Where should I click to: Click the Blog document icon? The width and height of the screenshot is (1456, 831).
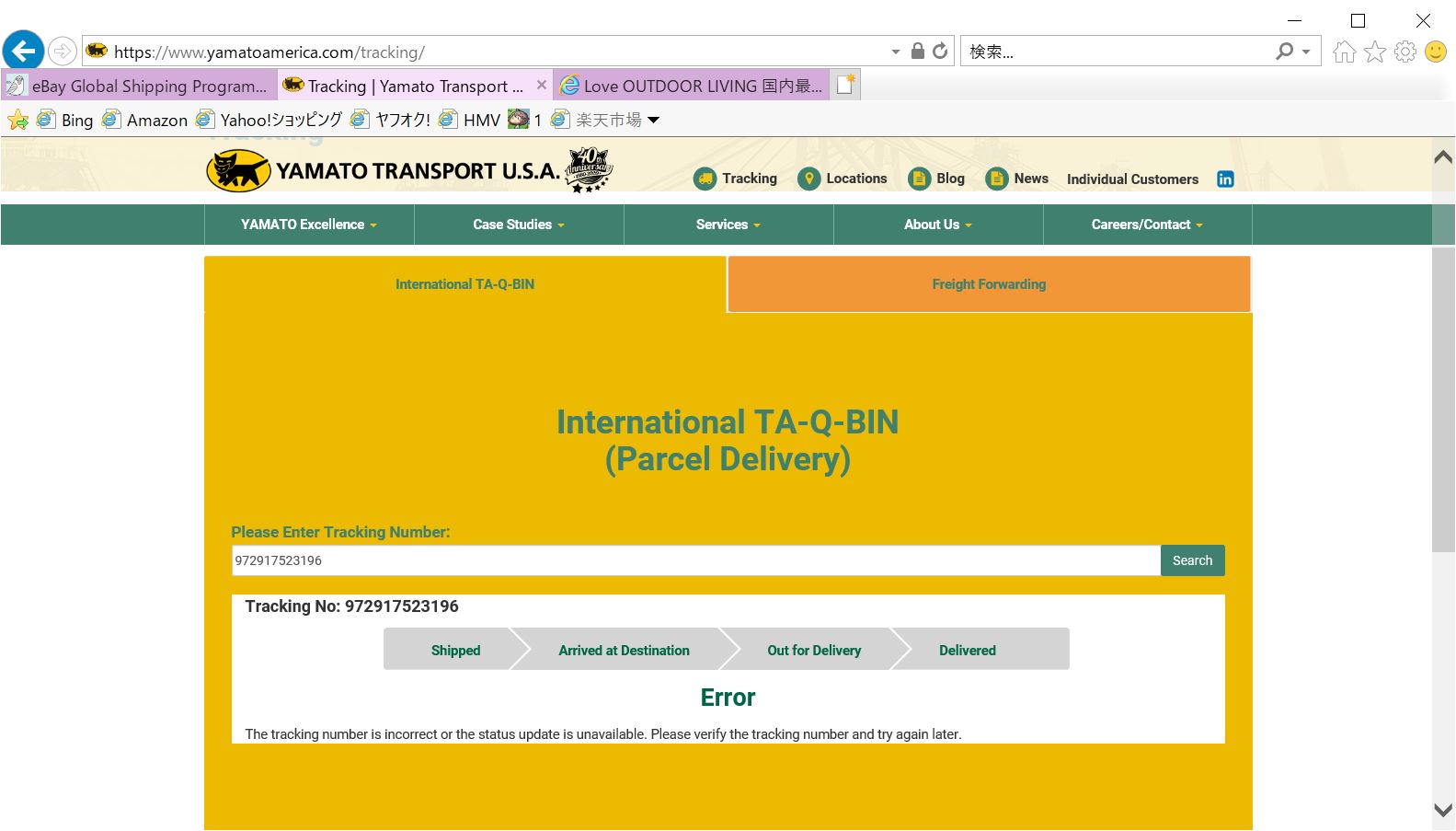(x=919, y=179)
